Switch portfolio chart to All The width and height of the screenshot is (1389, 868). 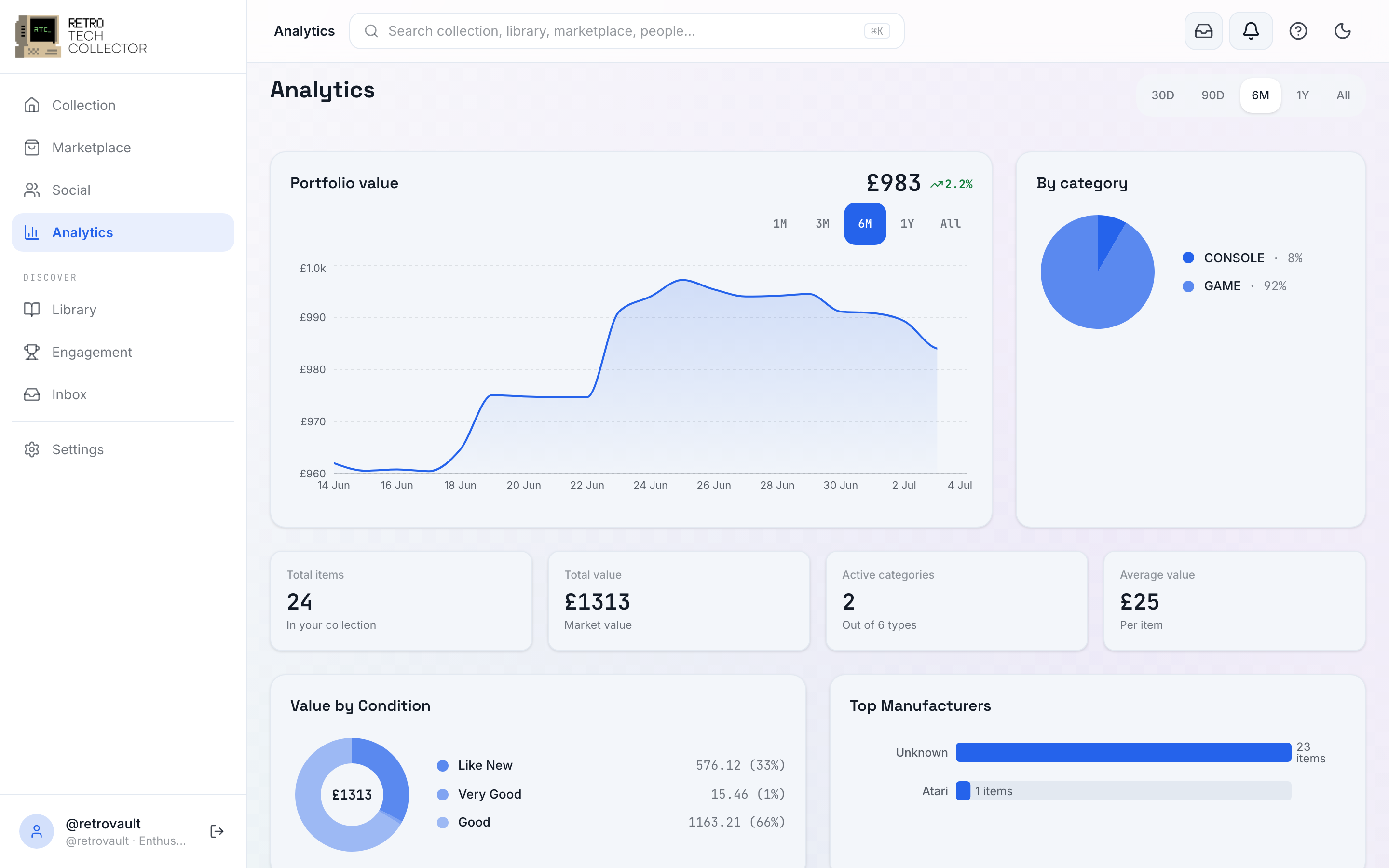(x=951, y=223)
